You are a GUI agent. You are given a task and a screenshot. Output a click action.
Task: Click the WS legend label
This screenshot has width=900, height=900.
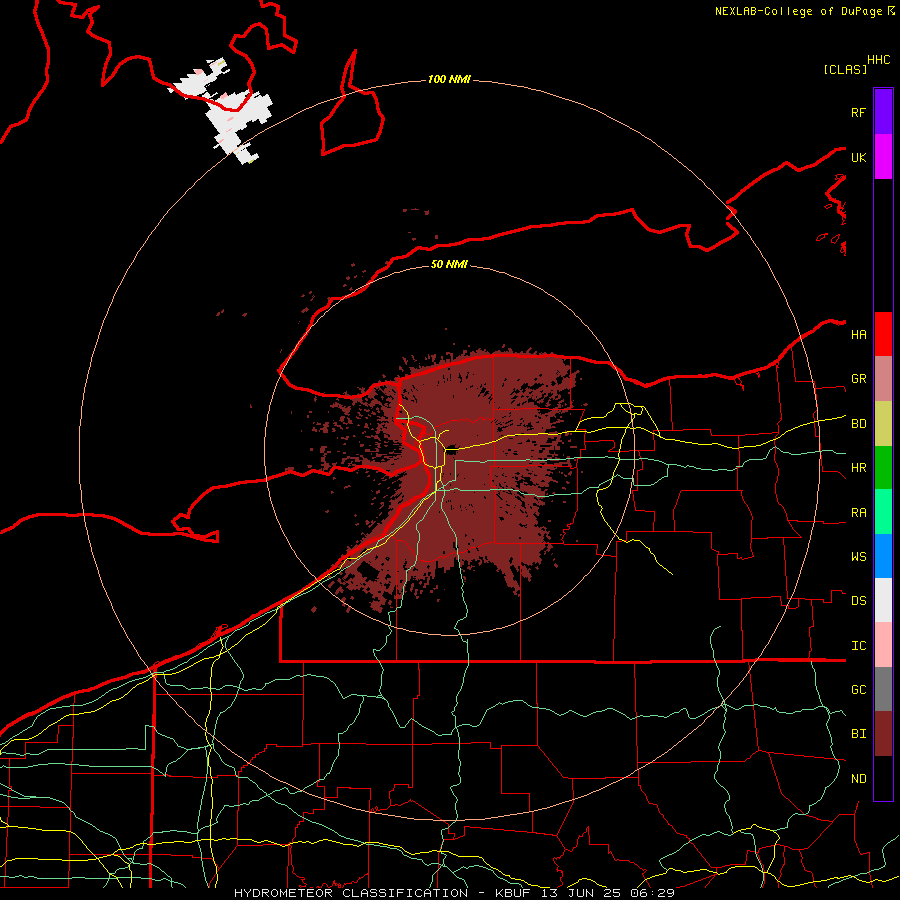pyautogui.click(x=859, y=557)
